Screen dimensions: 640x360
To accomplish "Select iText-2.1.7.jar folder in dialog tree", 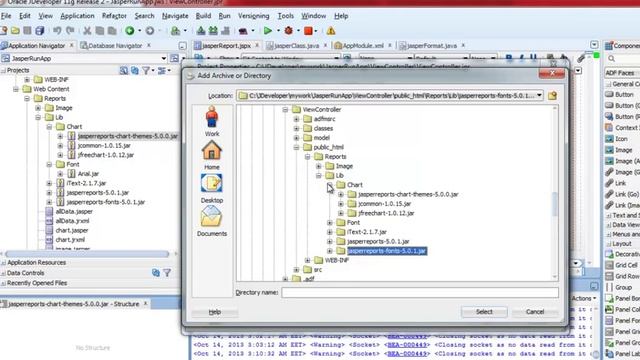I will [x=367, y=232].
